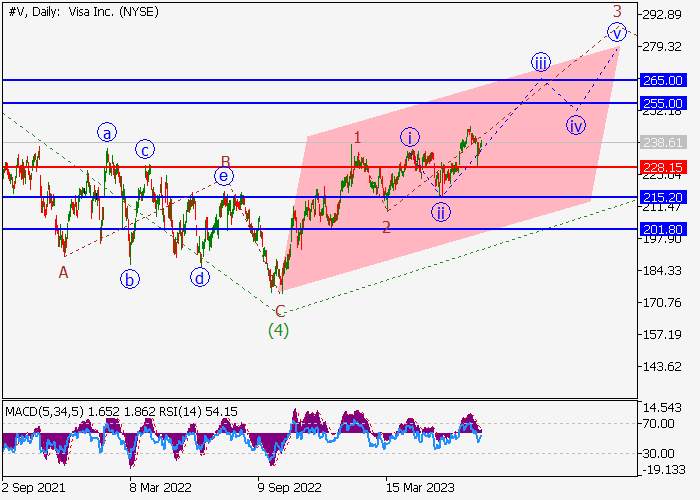Click the circled wave 'd' marker

200,277
